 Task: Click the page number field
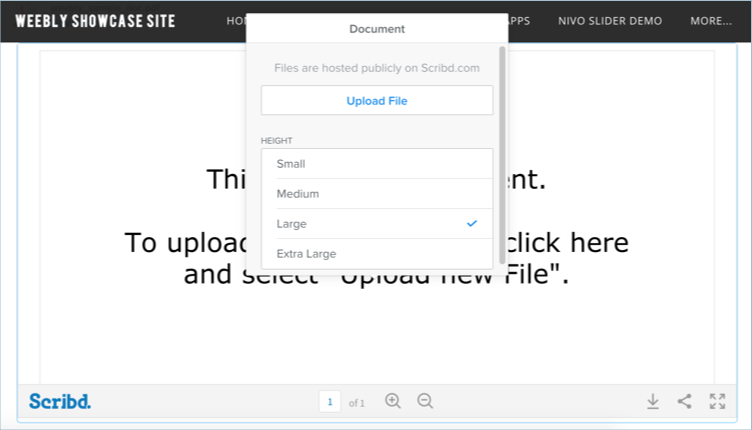[x=330, y=402]
